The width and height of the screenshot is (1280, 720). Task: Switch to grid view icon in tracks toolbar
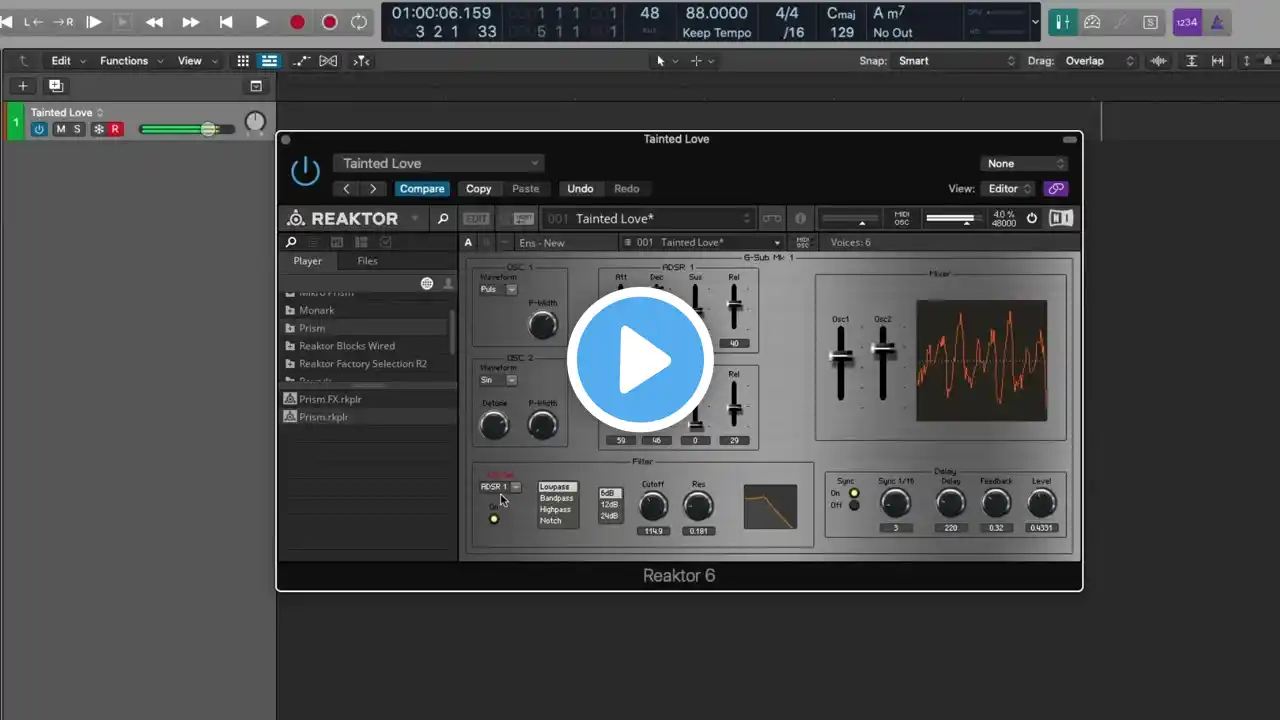[x=243, y=61]
